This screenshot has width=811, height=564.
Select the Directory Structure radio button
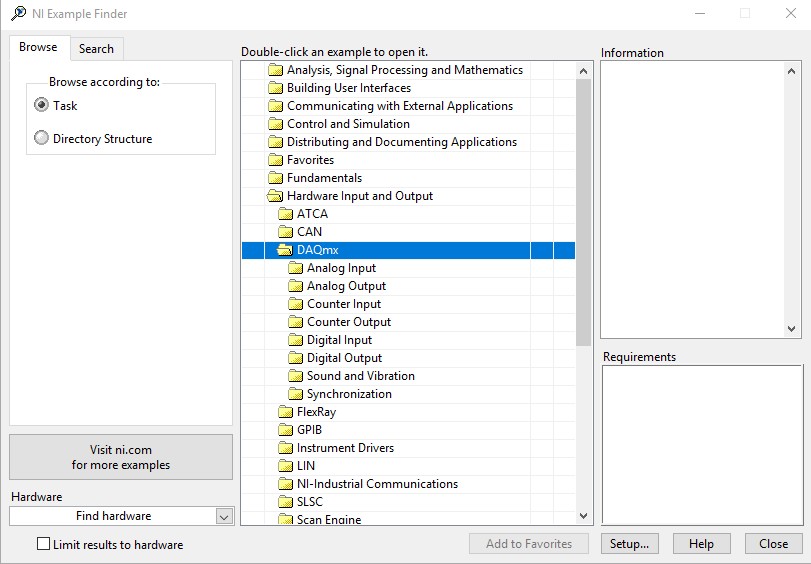point(41,138)
